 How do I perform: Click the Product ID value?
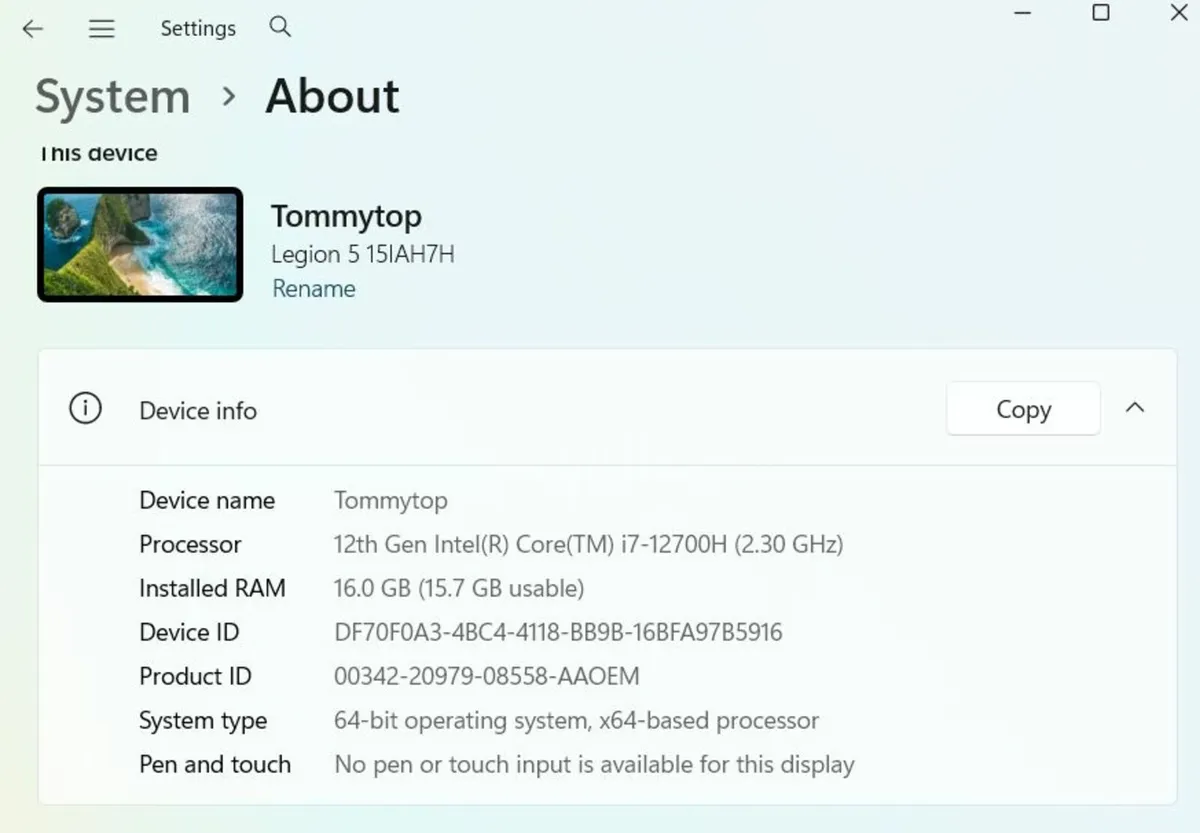486,677
